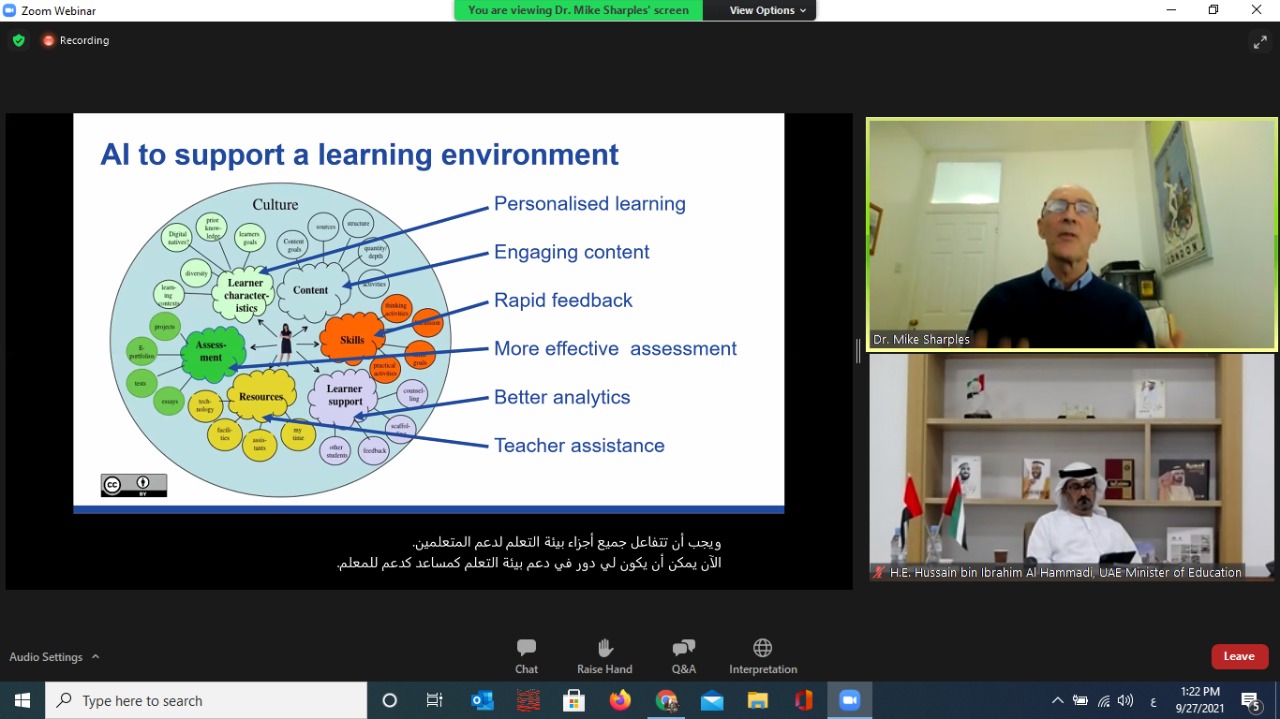Toggle the Recording indicator
1280x719 pixels.
(x=75, y=41)
